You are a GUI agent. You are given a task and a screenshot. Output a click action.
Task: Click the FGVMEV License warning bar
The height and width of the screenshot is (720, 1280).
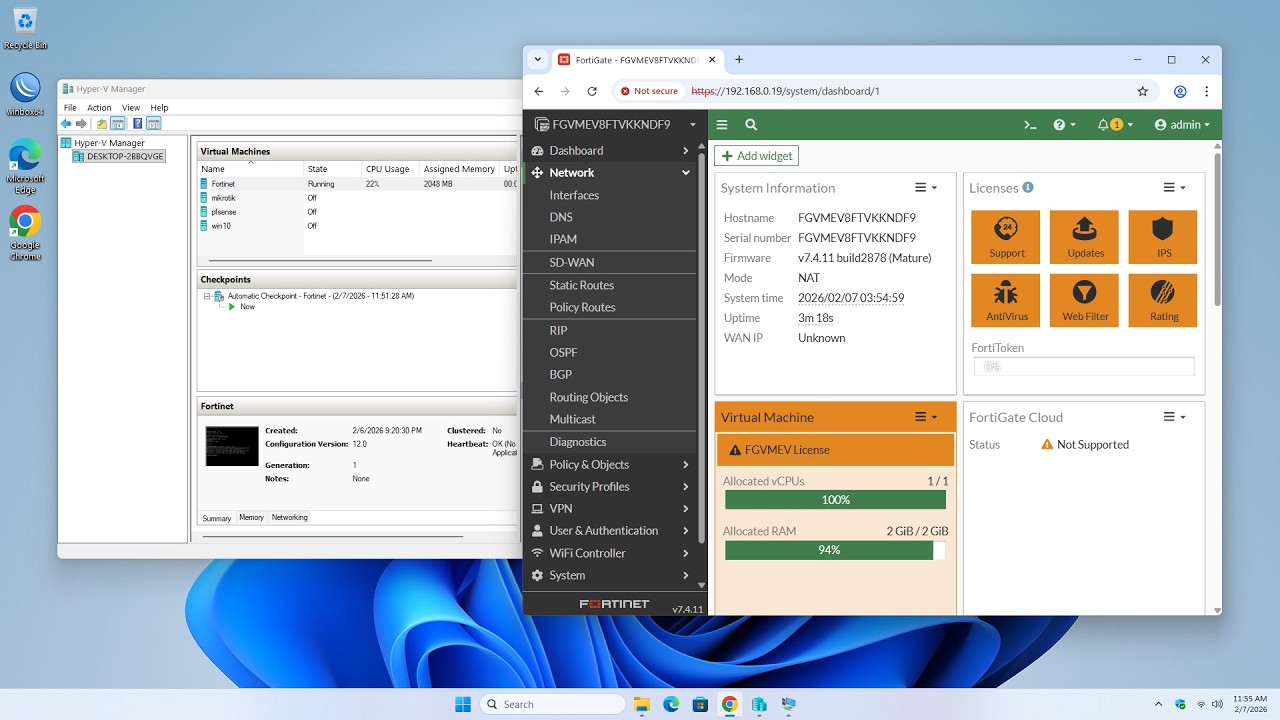coord(835,450)
